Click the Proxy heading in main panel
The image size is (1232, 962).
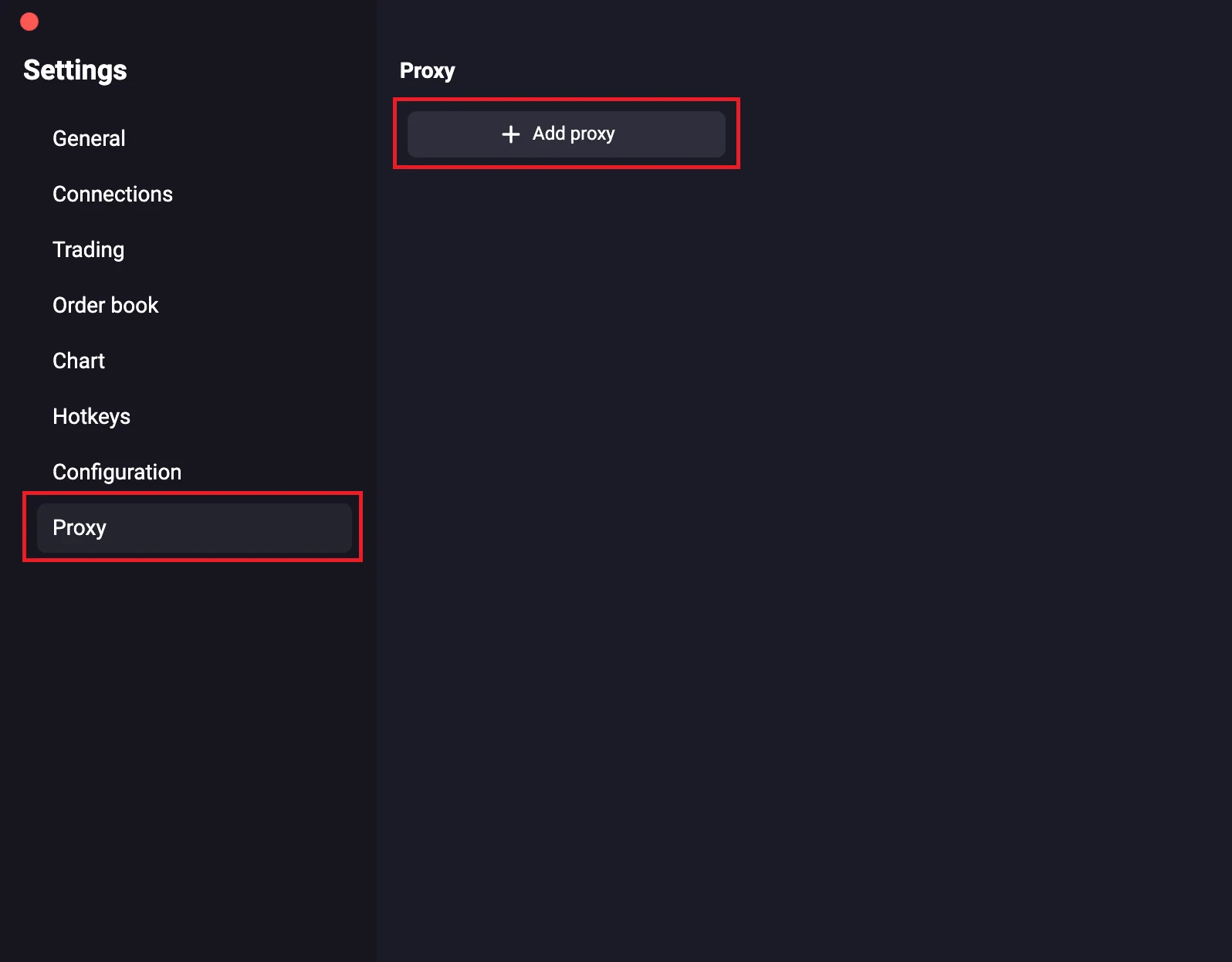[427, 71]
